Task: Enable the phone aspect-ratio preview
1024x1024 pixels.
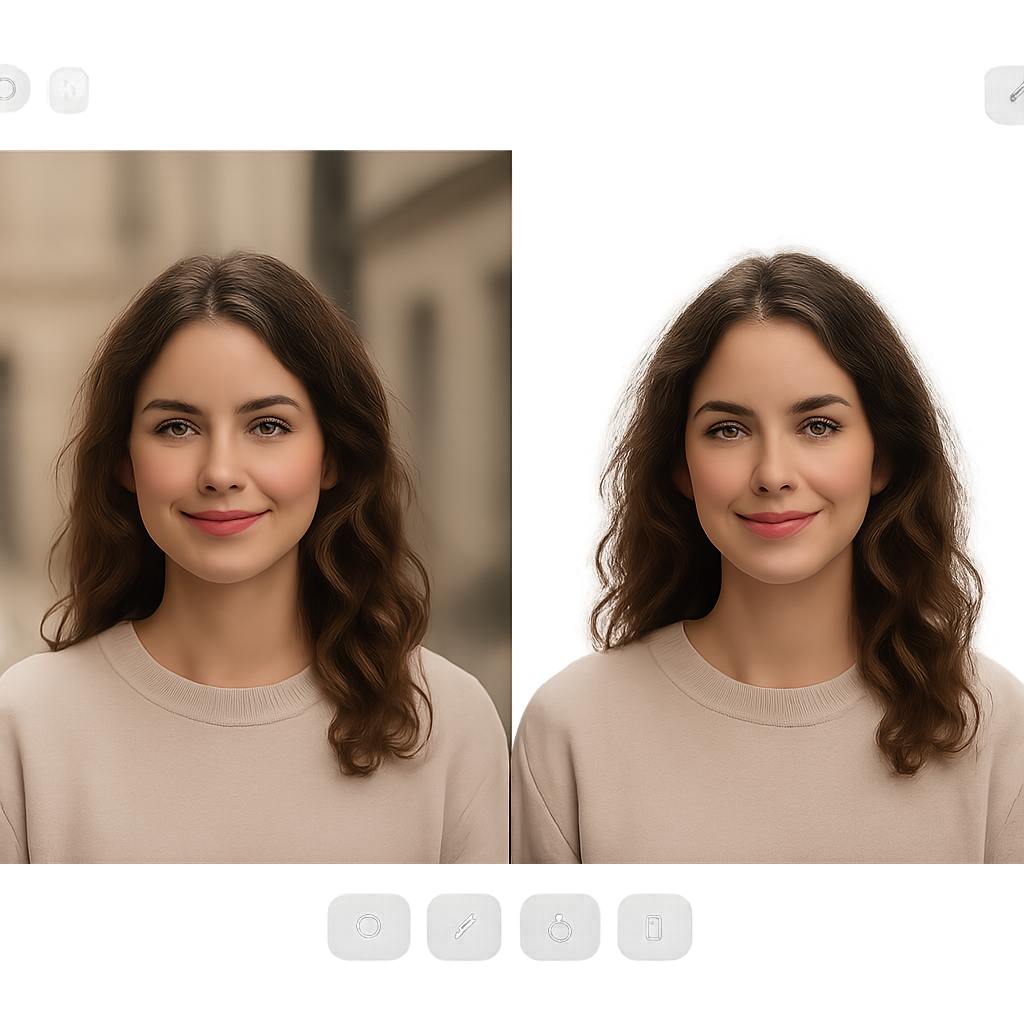Action: click(x=652, y=925)
